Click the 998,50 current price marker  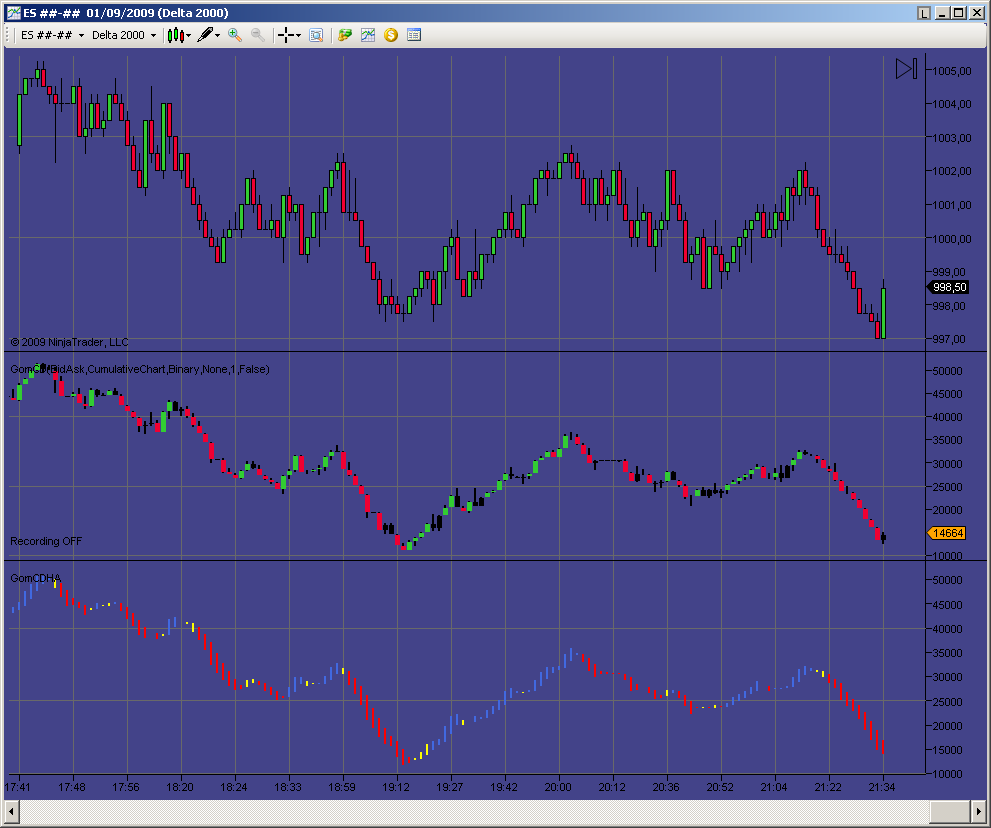tap(947, 287)
